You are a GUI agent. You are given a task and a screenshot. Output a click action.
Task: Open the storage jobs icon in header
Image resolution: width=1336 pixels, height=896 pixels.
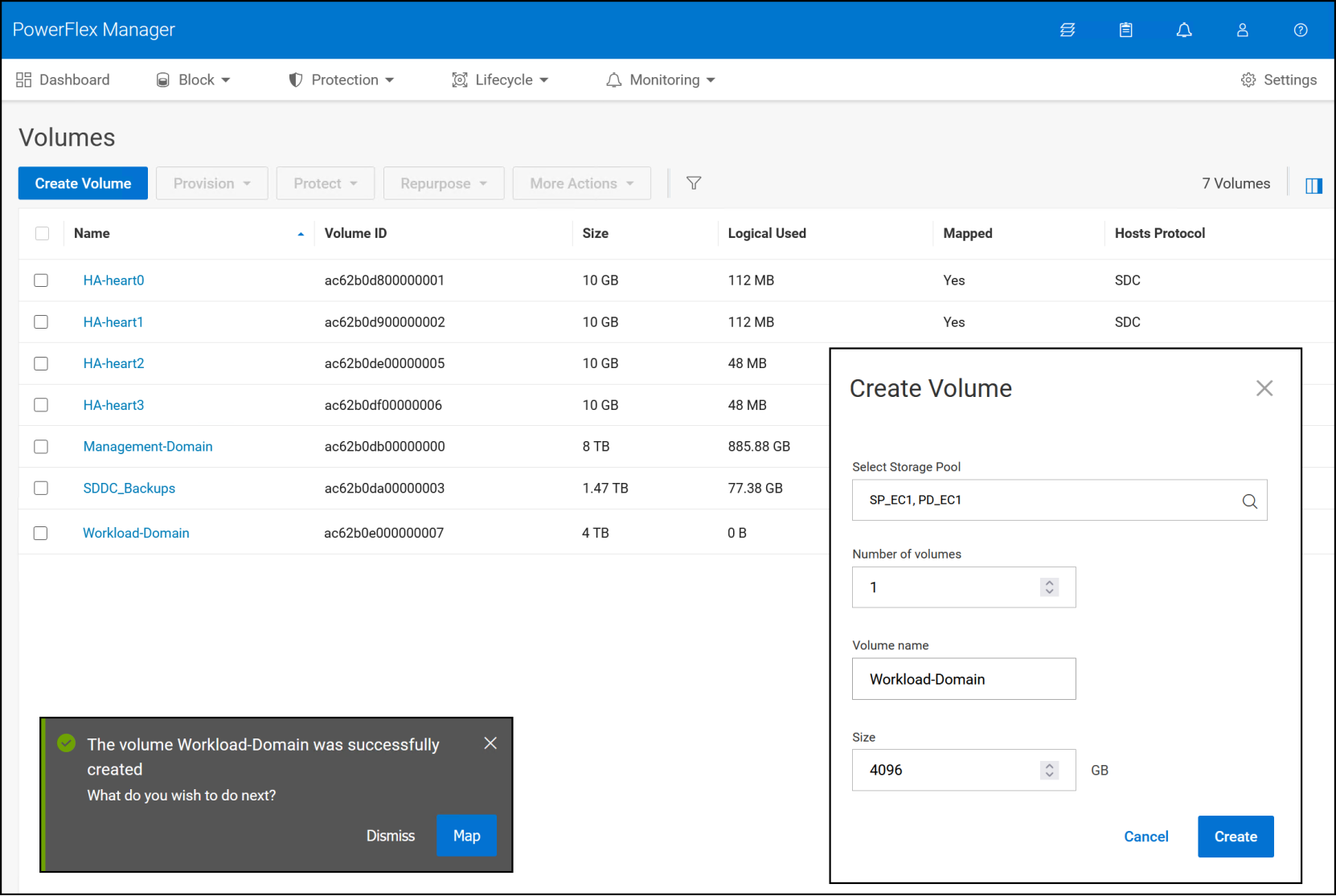pos(1068,30)
